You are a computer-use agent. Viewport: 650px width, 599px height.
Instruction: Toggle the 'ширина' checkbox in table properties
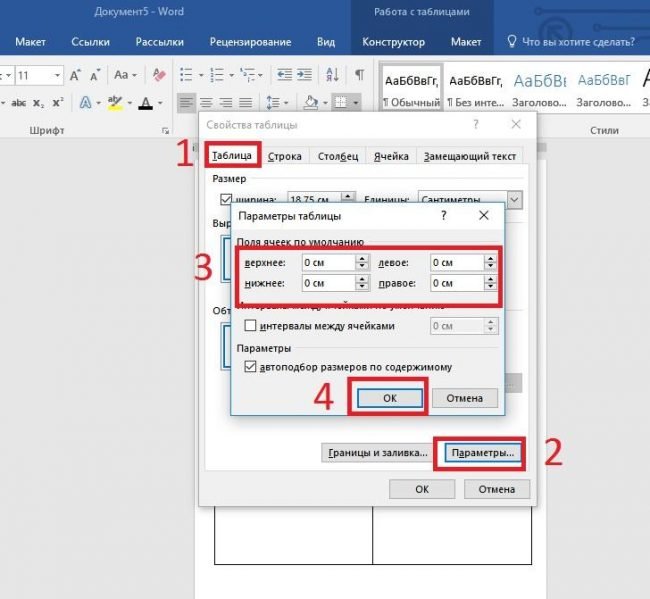point(225,199)
